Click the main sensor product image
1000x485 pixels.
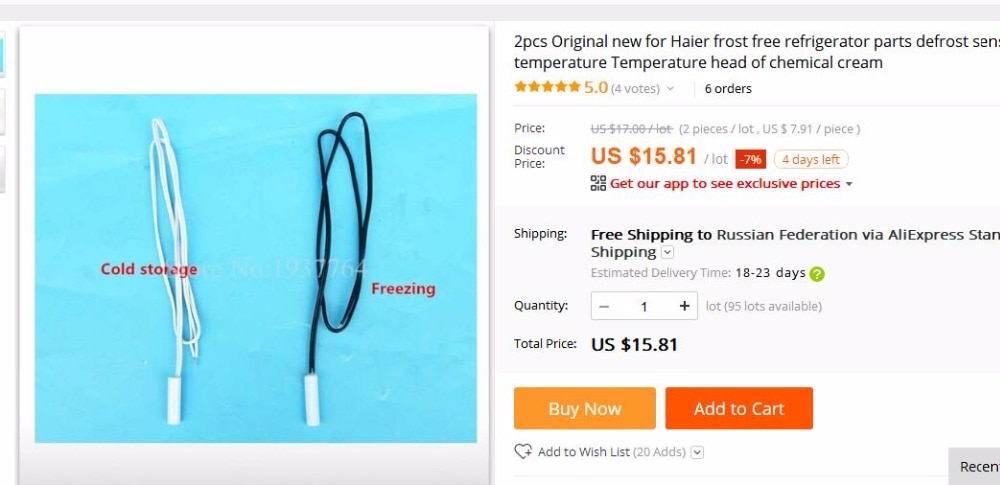[255, 268]
